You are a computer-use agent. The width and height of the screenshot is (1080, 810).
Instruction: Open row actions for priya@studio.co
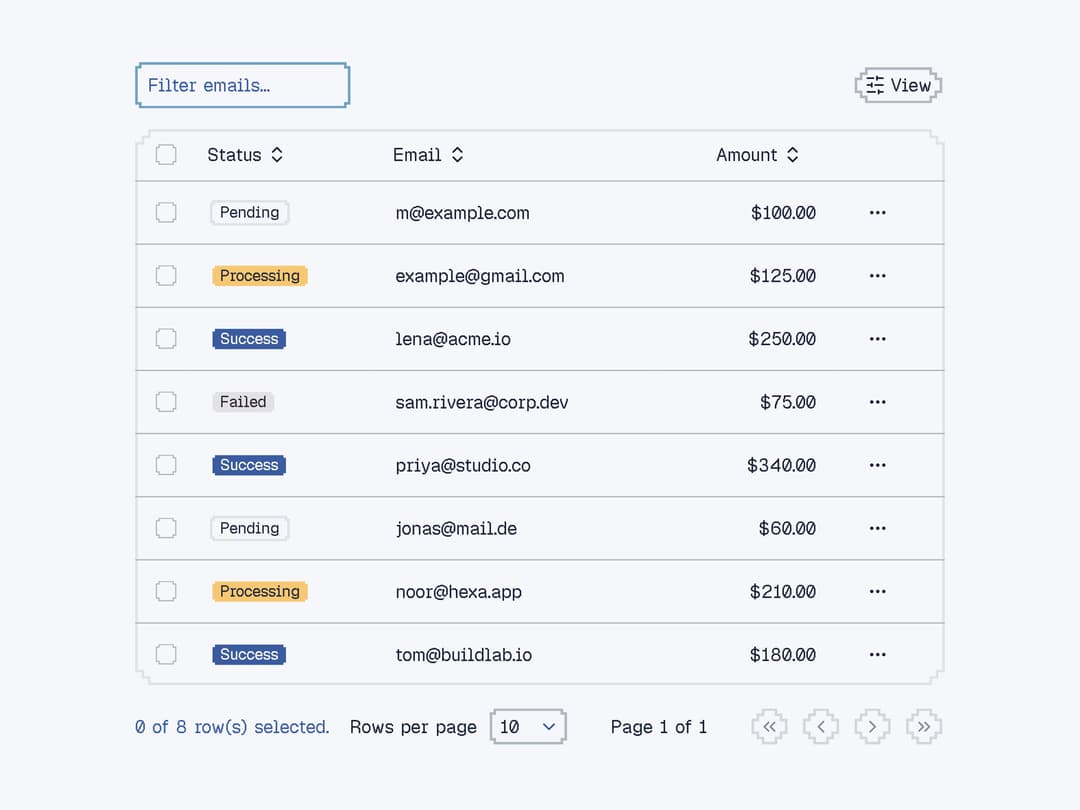pyautogui.click(x=877, y=465)
